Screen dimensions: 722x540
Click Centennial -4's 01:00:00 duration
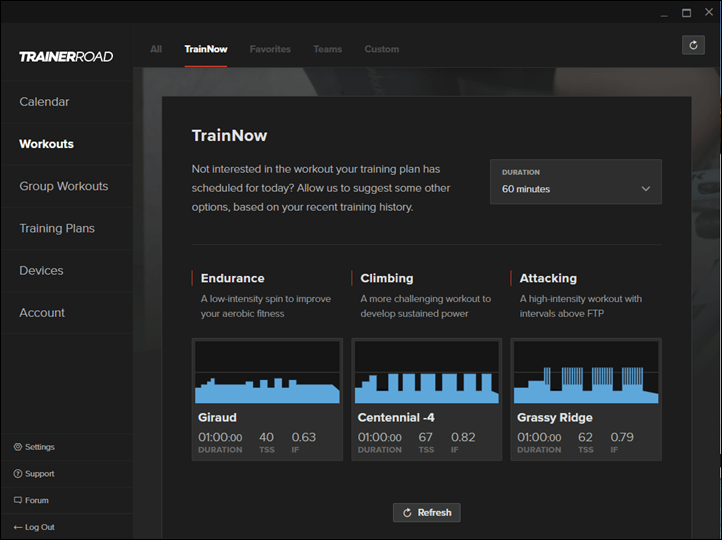380,437
